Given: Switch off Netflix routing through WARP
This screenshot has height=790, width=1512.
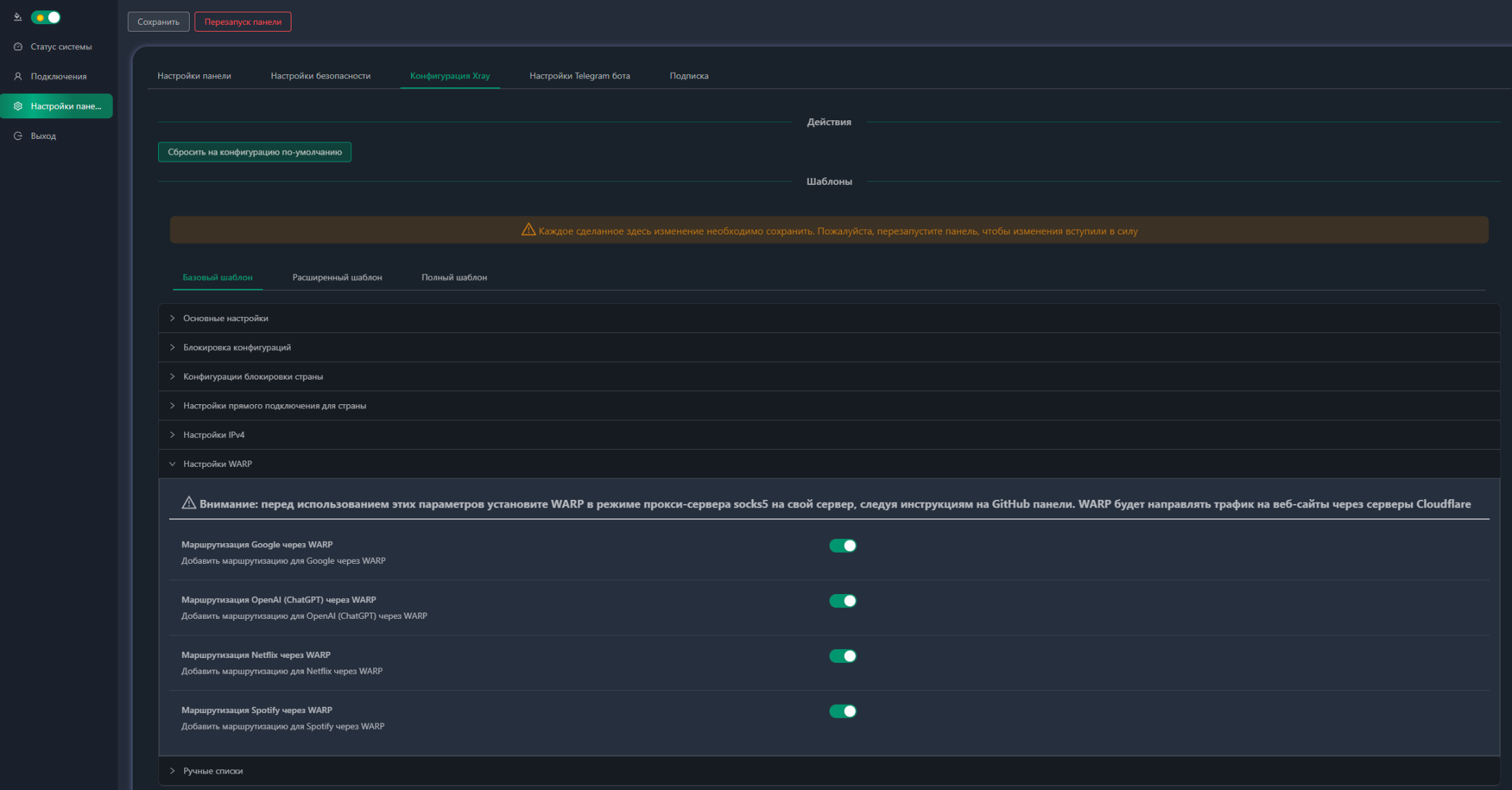Looking at the screenshot, I should click(x=843, y=656).
